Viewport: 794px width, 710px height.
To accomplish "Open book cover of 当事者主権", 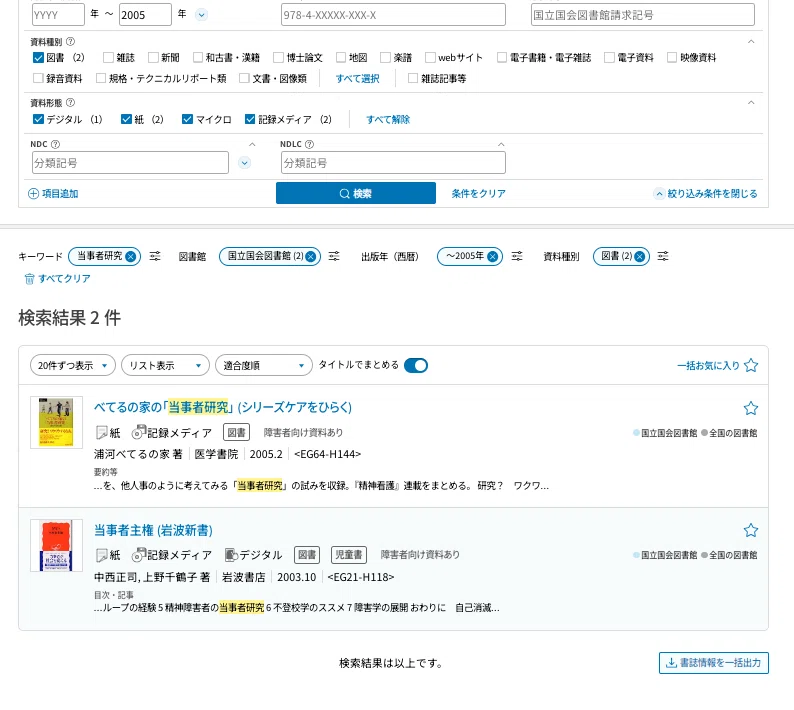I will pyautogui.click(x=56, y=545).
